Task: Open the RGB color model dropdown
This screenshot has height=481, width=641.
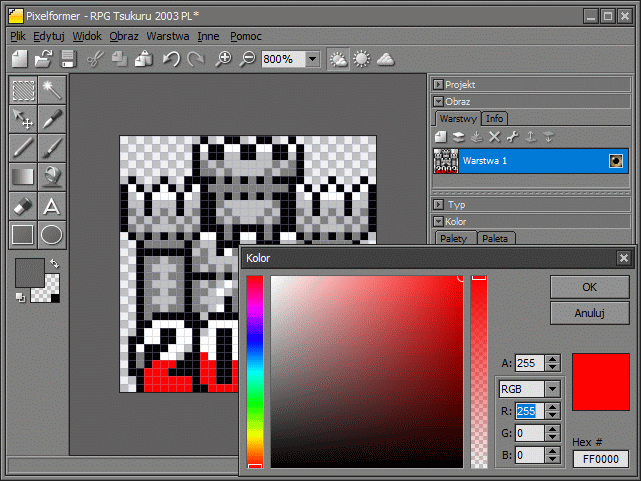Action: (x=552, y=389)
